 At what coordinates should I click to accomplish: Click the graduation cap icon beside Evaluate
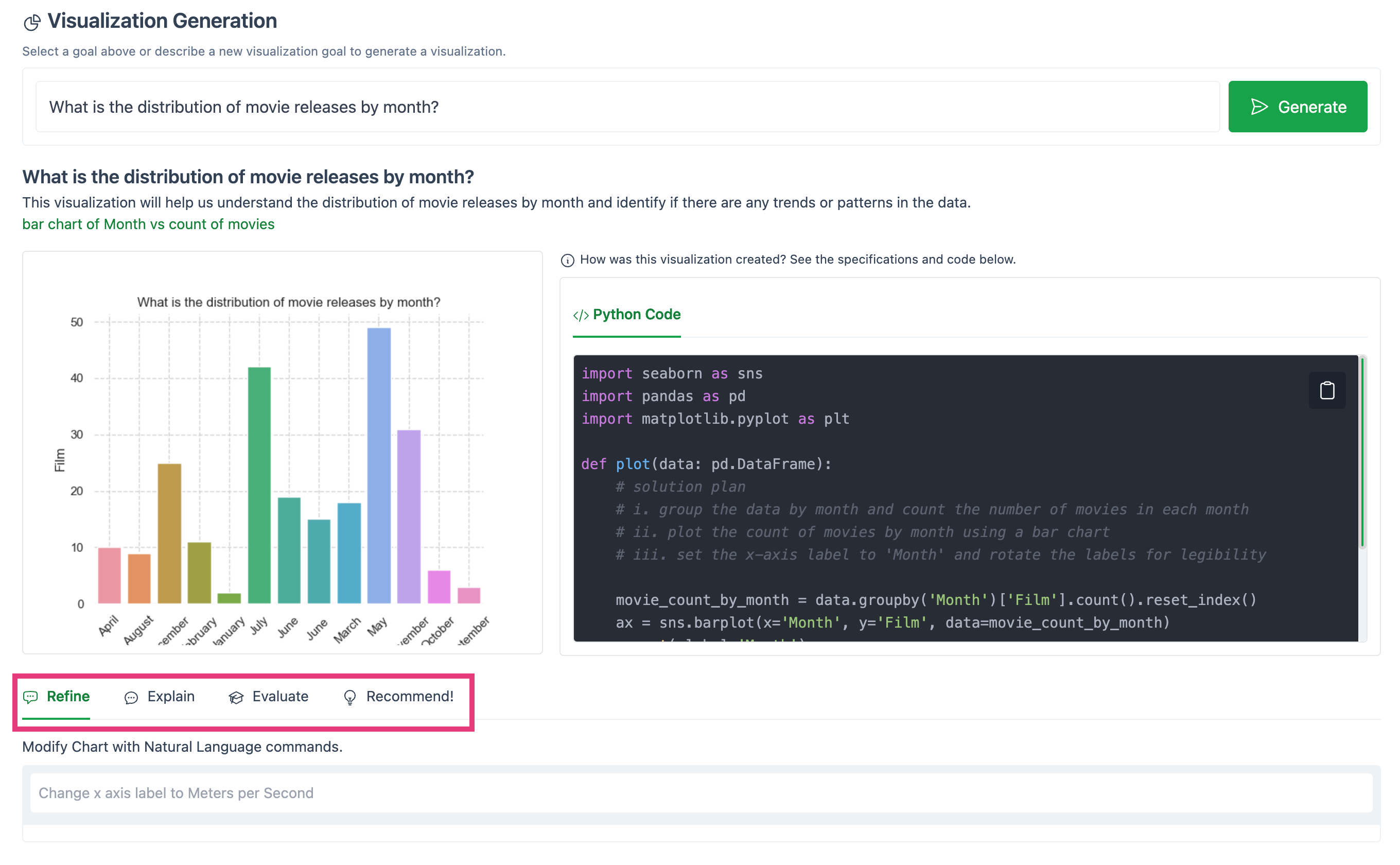pos(236,697)
